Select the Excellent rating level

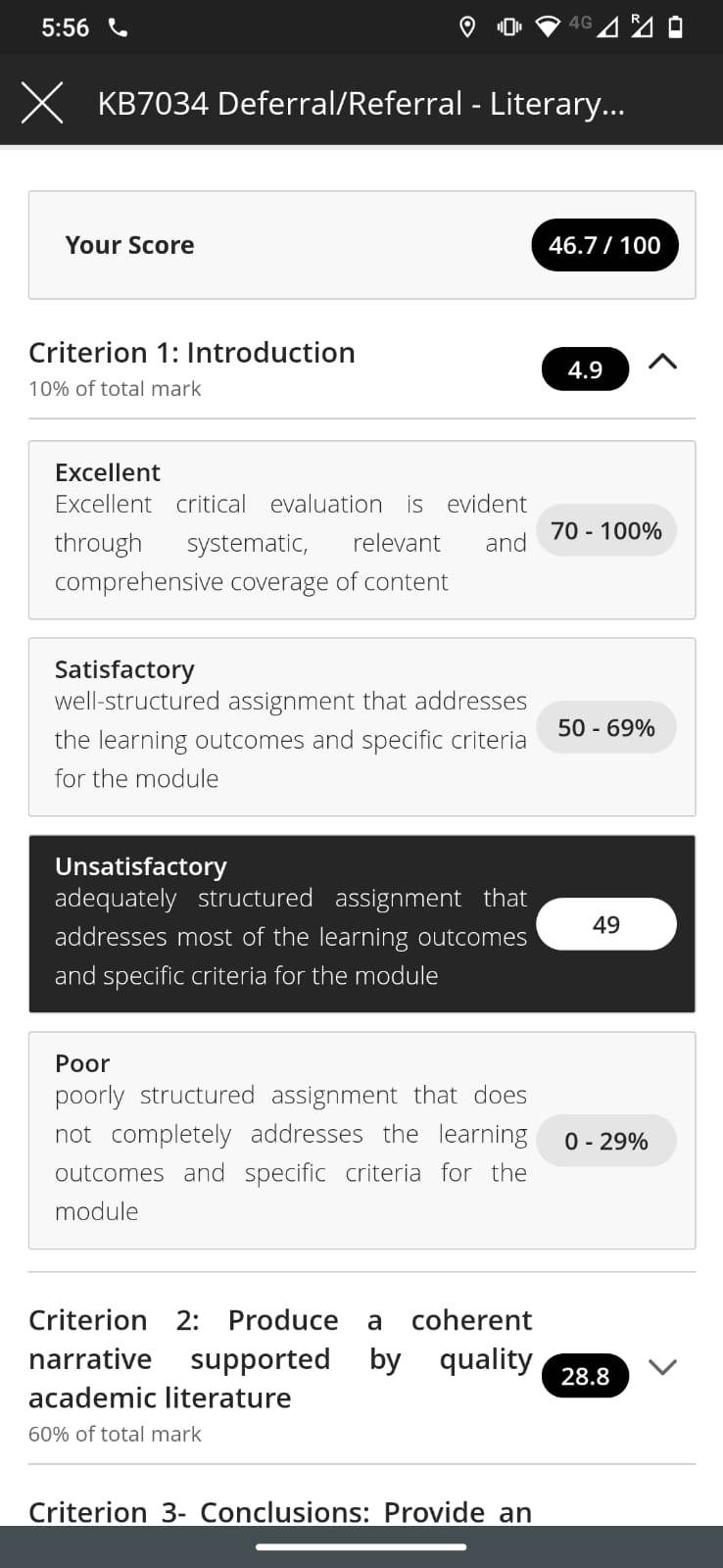coord(361,530)
